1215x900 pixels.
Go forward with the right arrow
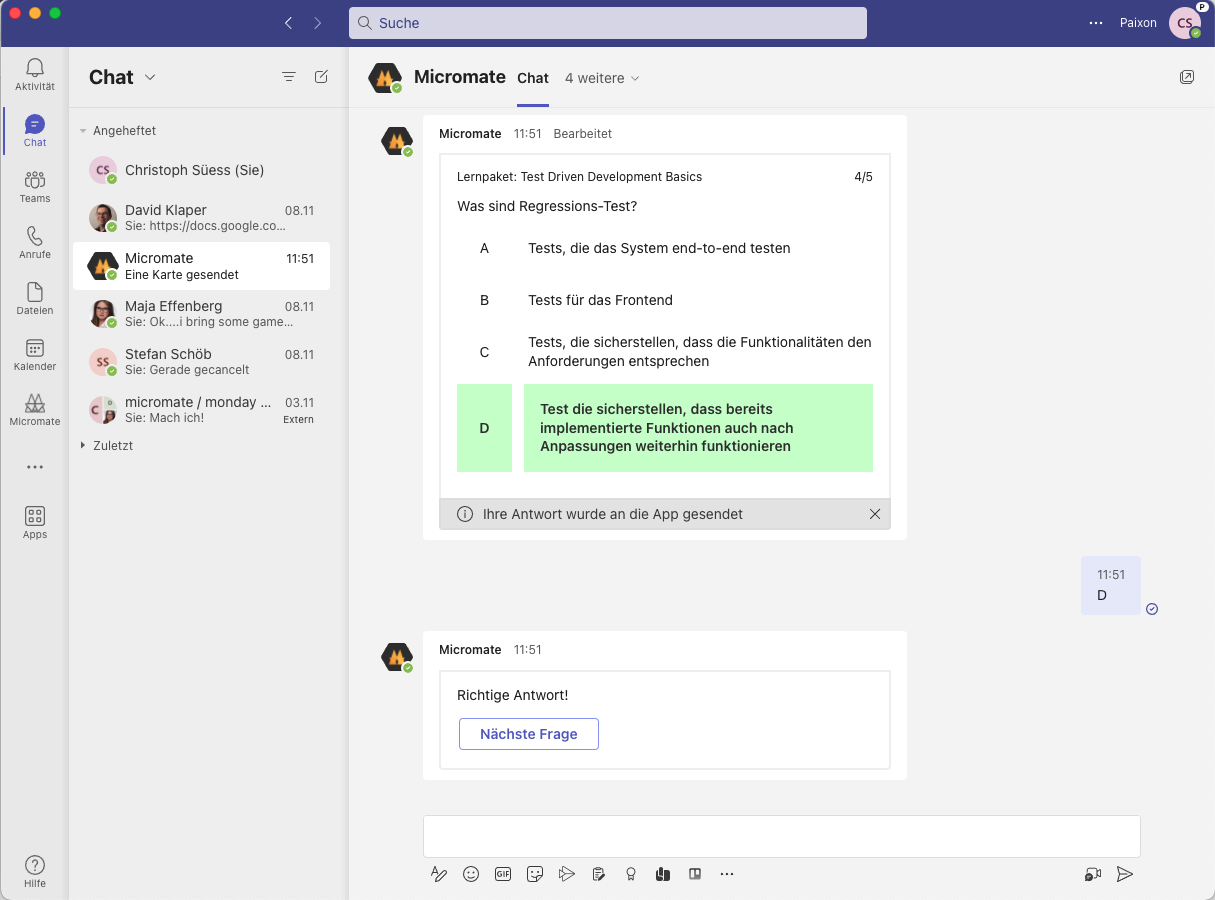click(318, 23)
